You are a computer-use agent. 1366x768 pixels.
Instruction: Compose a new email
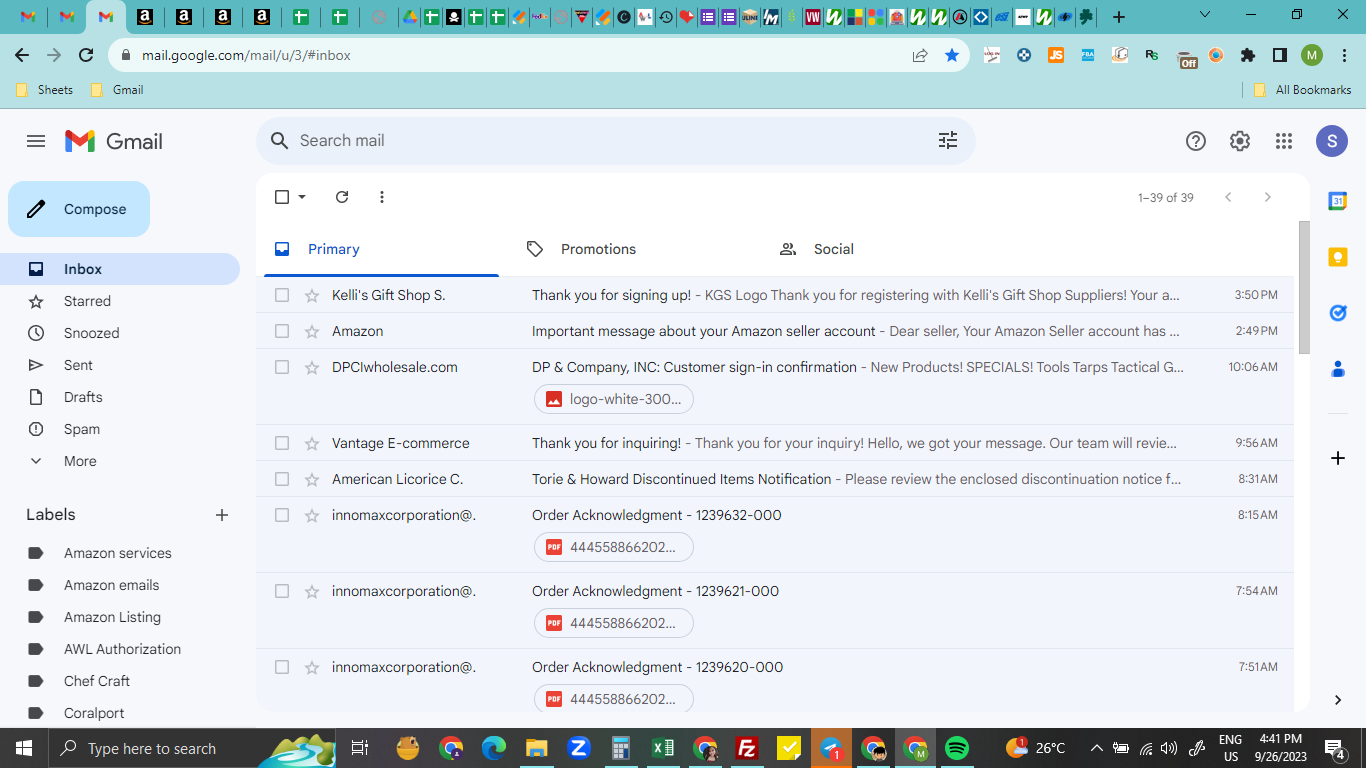pyautogui.click(x=79, y=209)
